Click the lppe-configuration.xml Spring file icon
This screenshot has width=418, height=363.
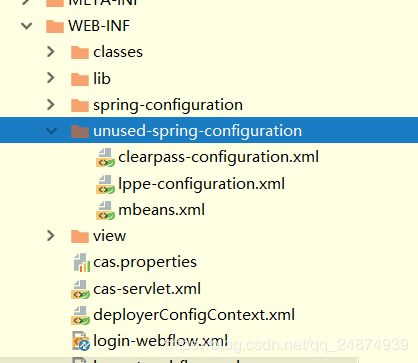click(x=105, y=184)
